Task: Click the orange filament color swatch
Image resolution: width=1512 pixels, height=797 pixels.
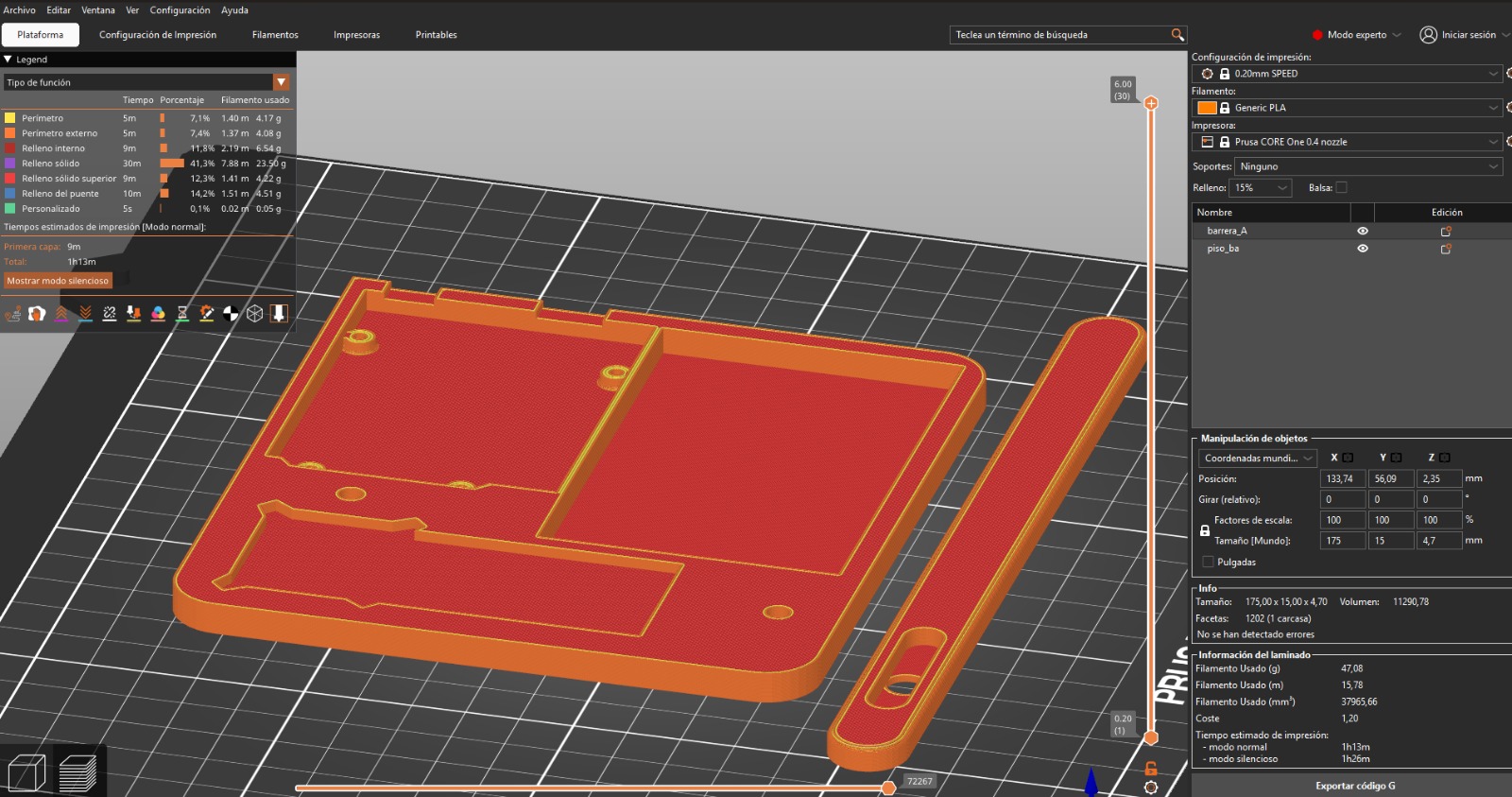Action: (x=1208, y=108)
